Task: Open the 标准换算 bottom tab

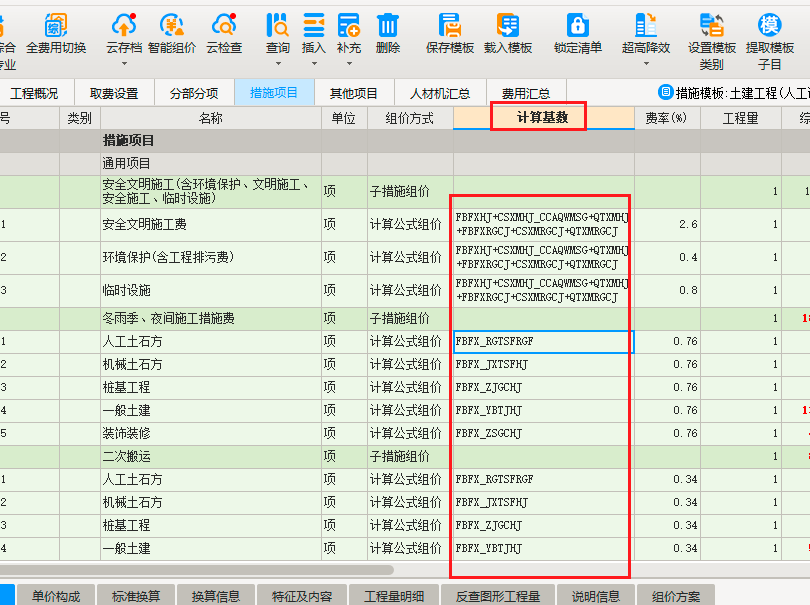Action: click(x=136, y=596)
